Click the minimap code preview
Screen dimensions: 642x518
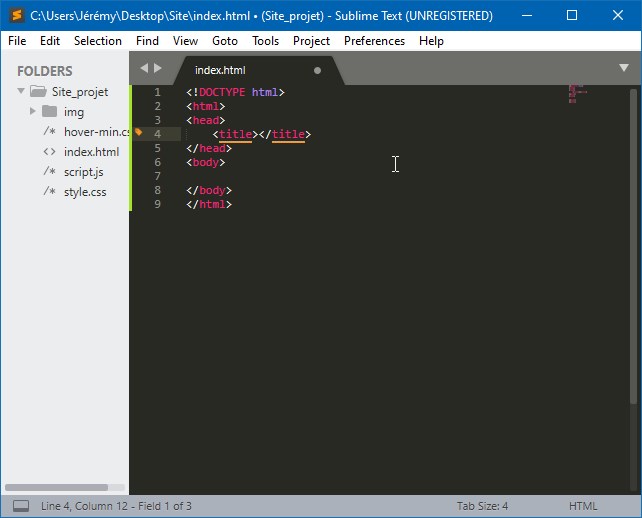[x=578, y=94]
